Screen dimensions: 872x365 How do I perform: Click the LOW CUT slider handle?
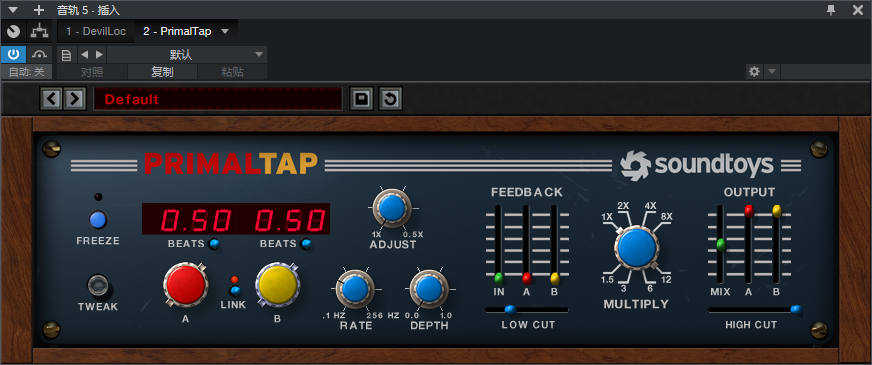click(x=509, y=309)
